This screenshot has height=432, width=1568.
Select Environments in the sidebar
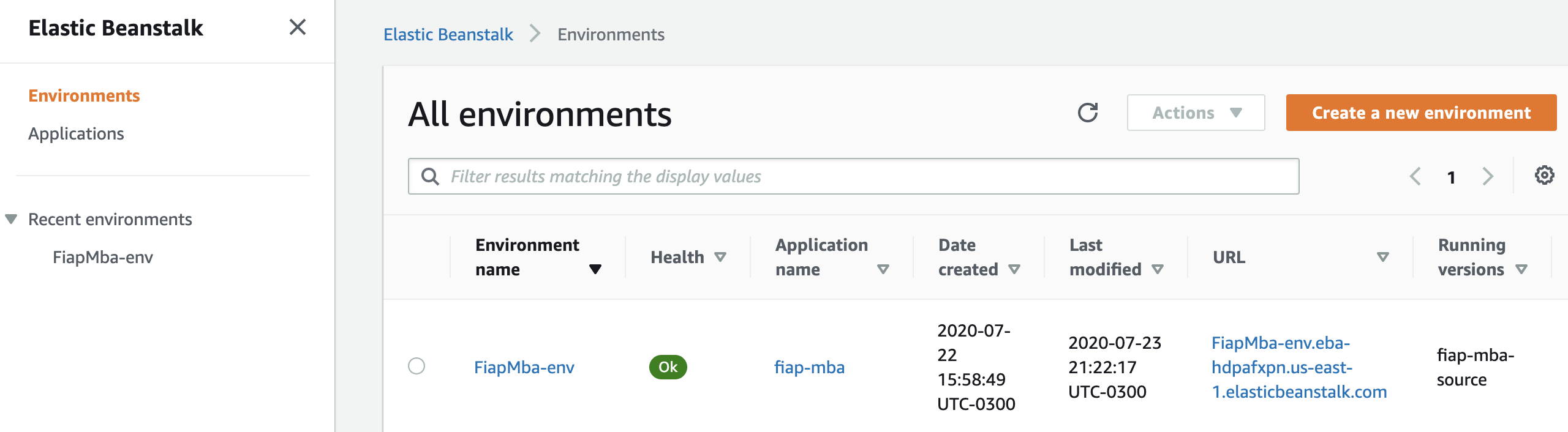tap(84, 95)
